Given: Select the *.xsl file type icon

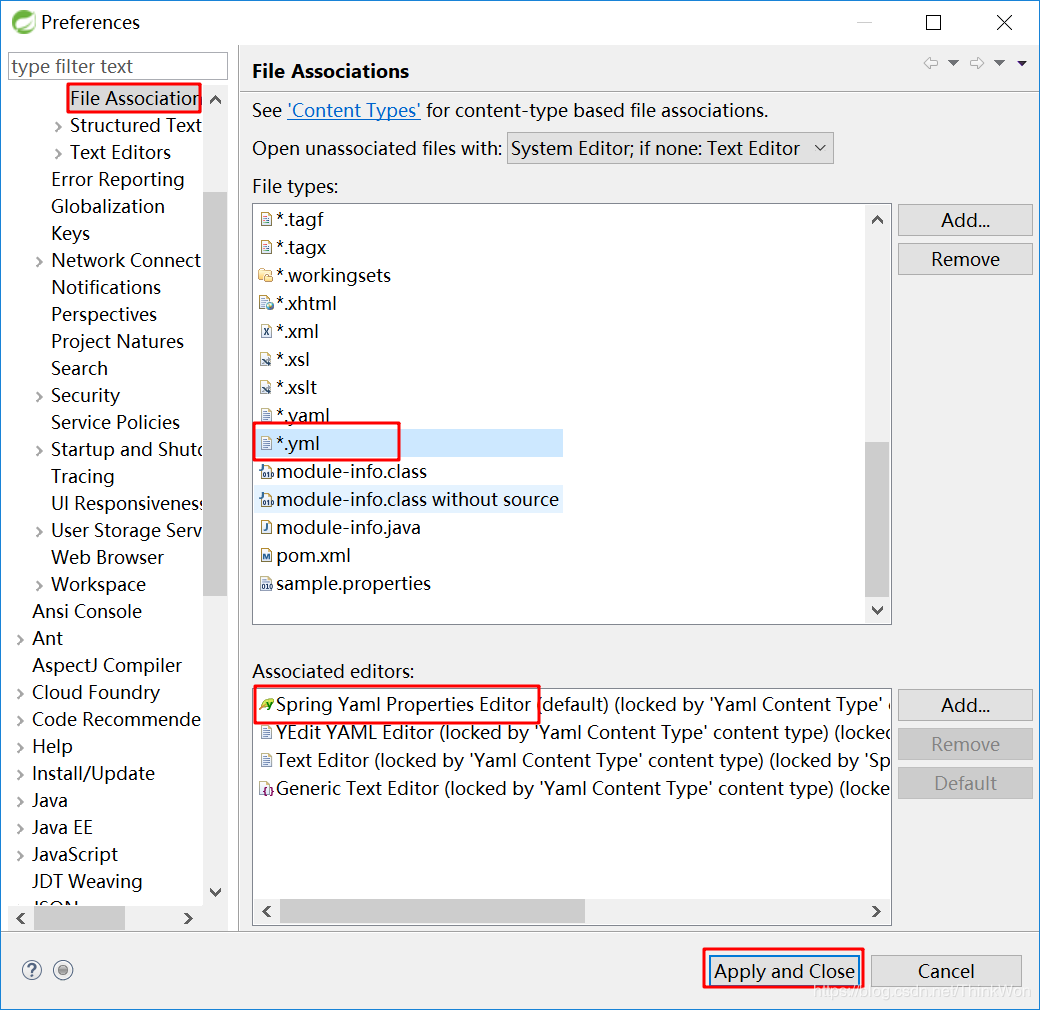Looking at the screenshot, I should pos(266,359).
